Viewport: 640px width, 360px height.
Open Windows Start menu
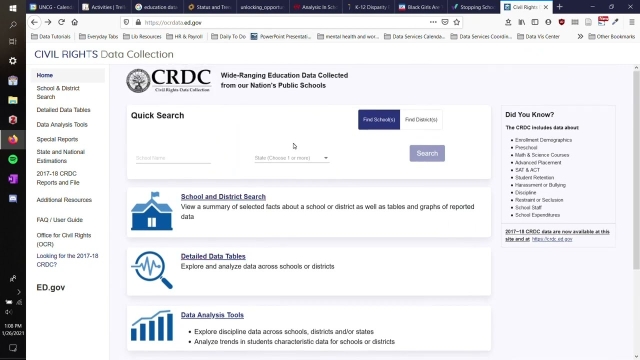13,8
